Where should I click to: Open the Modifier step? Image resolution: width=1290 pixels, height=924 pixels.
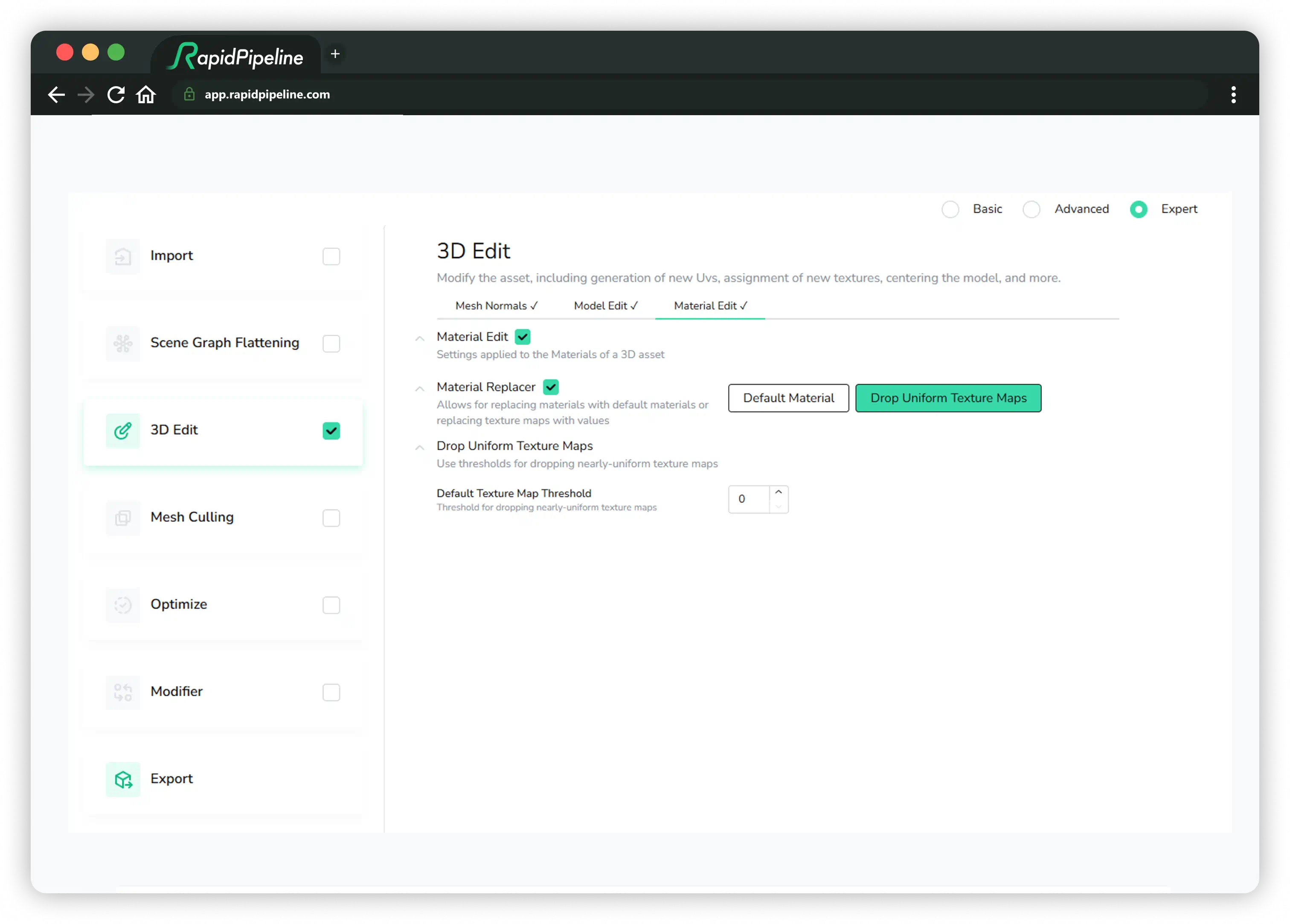[x=222, y=692]
